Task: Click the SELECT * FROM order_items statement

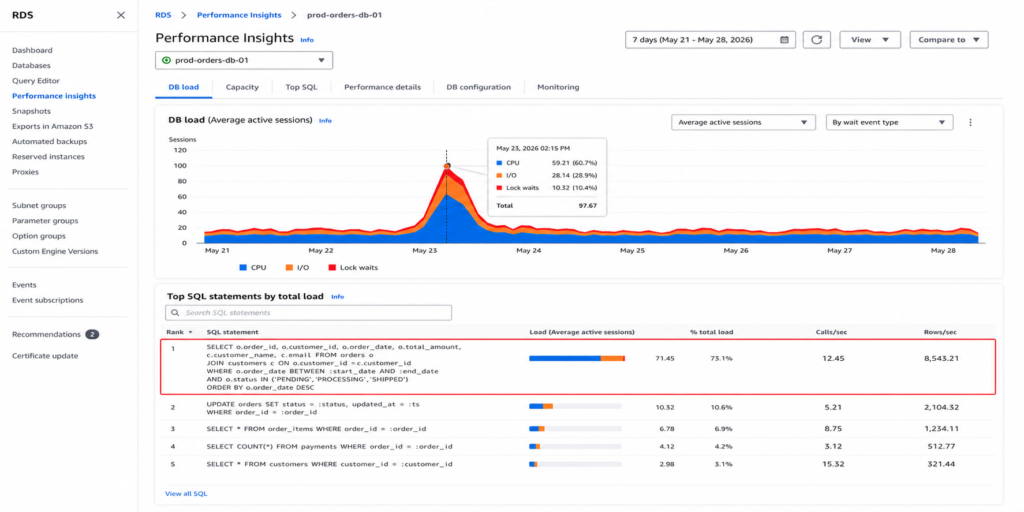Action: point(317,428)
